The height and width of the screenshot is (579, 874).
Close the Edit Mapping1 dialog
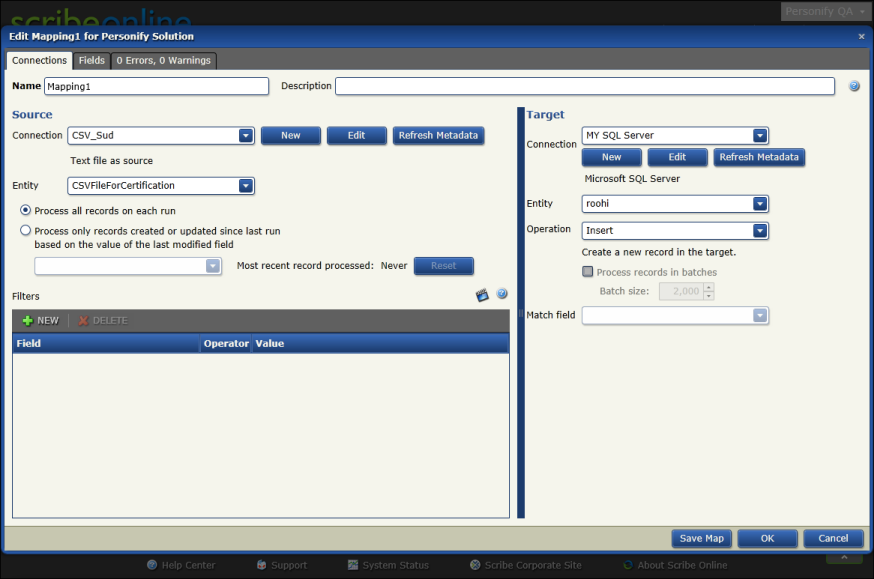click(x=861, y=37)
